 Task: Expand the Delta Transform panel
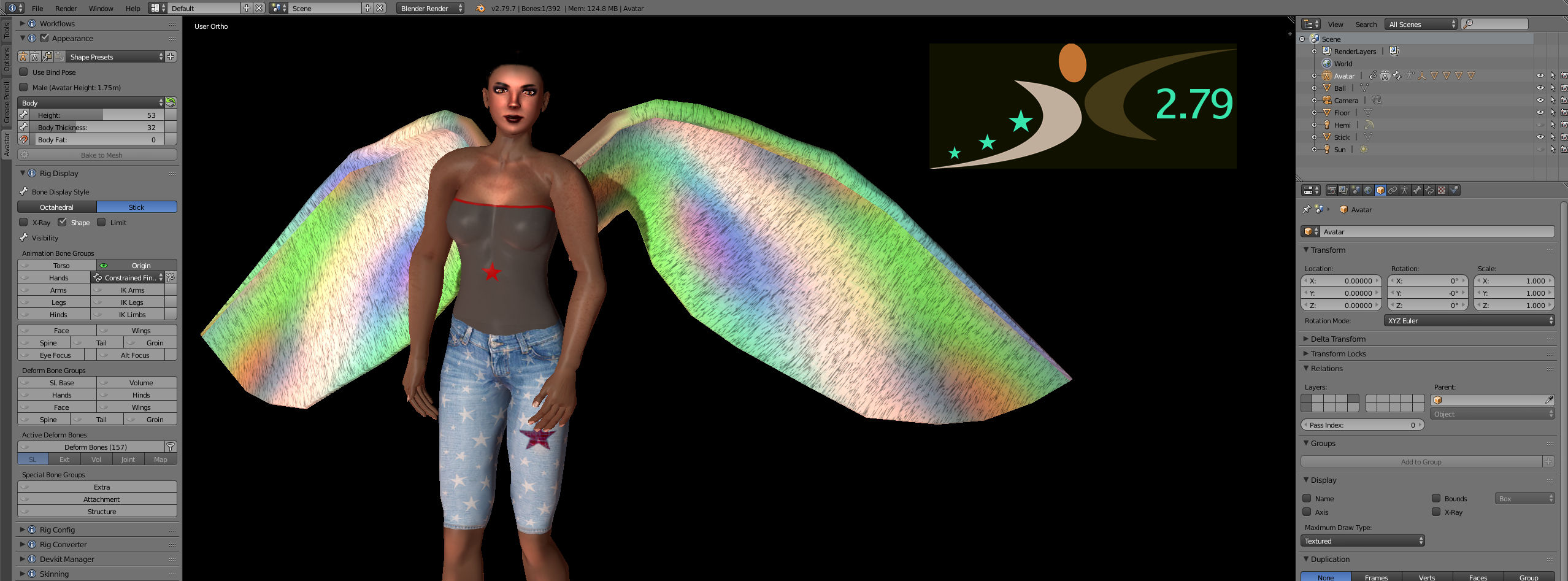point(1338,339)
